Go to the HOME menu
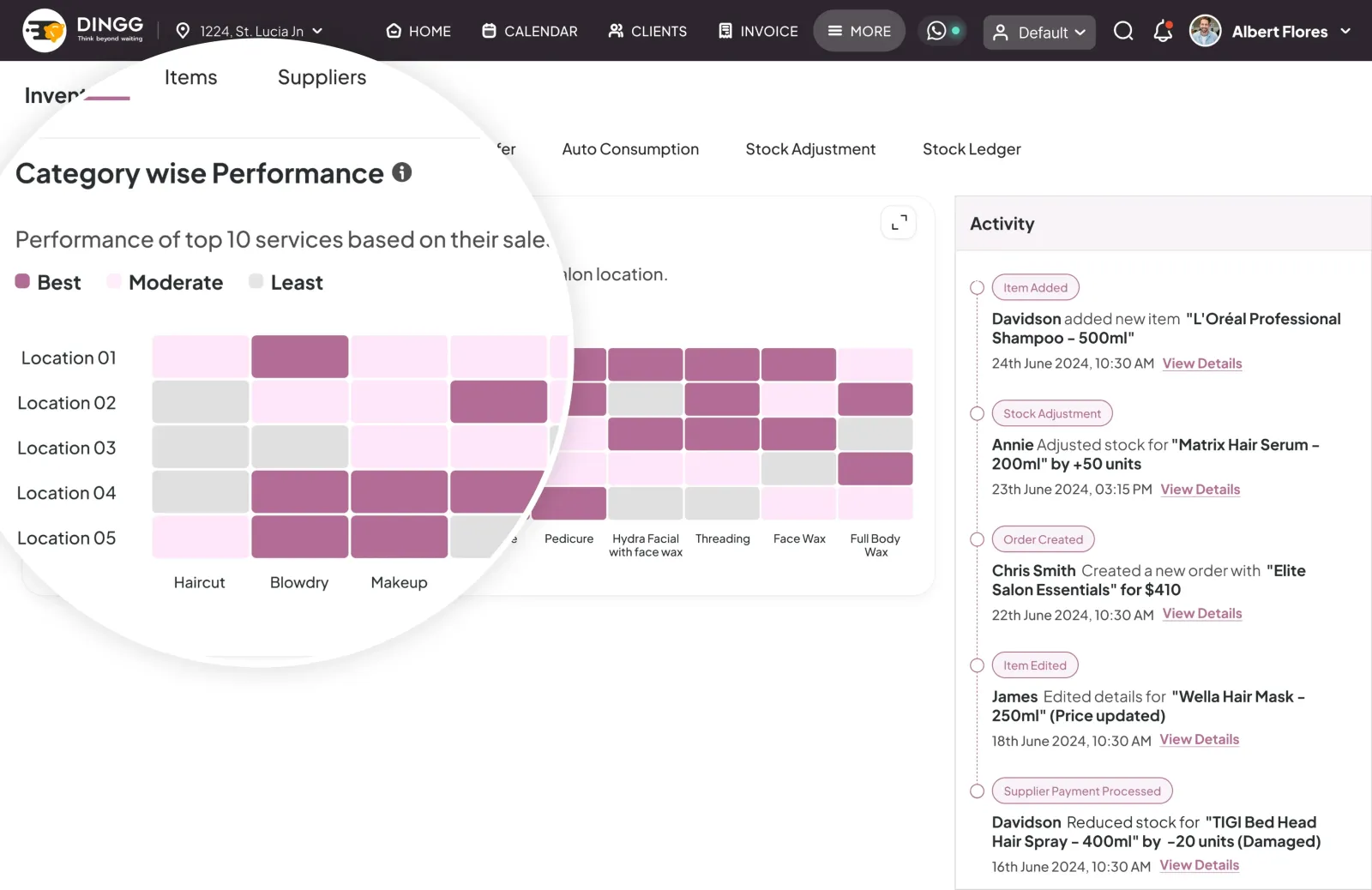This screenshot has height=890, width=1372. 418,31
